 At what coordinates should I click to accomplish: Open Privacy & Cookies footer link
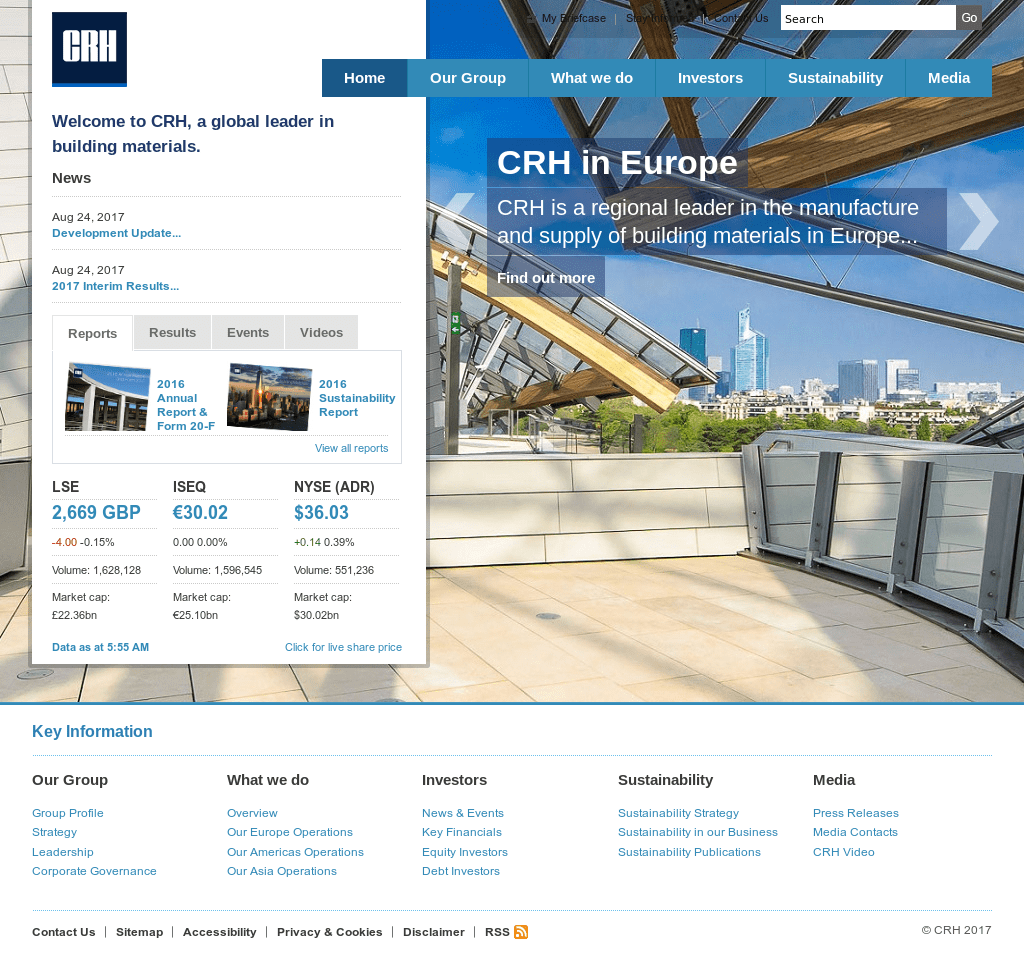[329, 932]
